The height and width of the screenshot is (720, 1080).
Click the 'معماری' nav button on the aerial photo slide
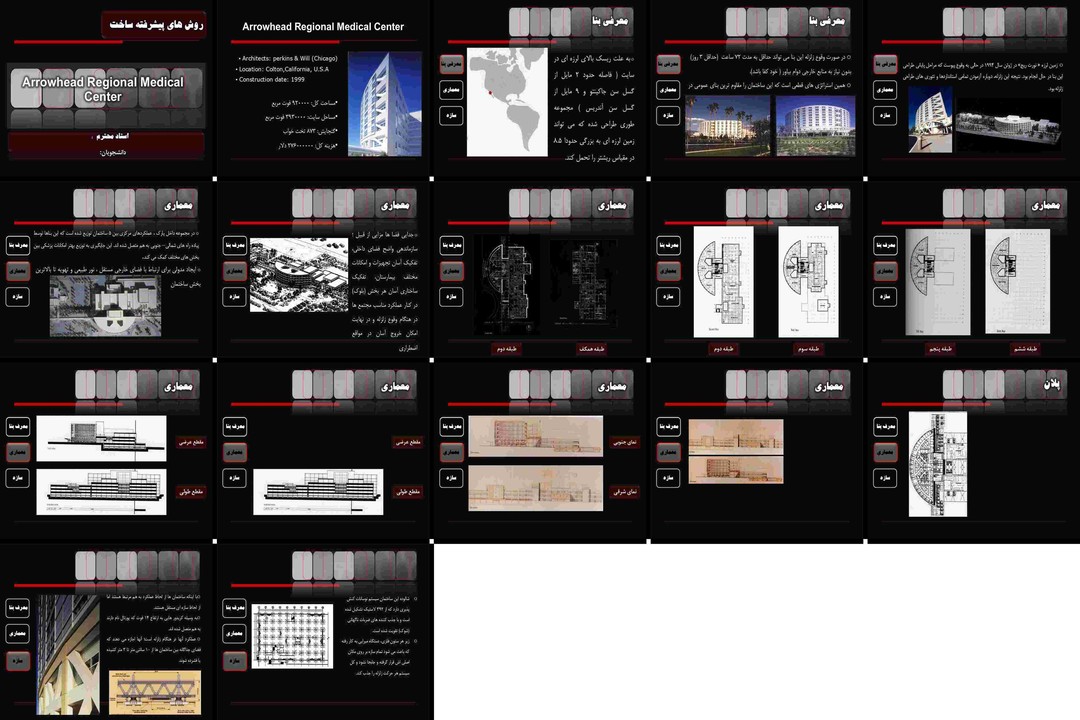(18, 271)
